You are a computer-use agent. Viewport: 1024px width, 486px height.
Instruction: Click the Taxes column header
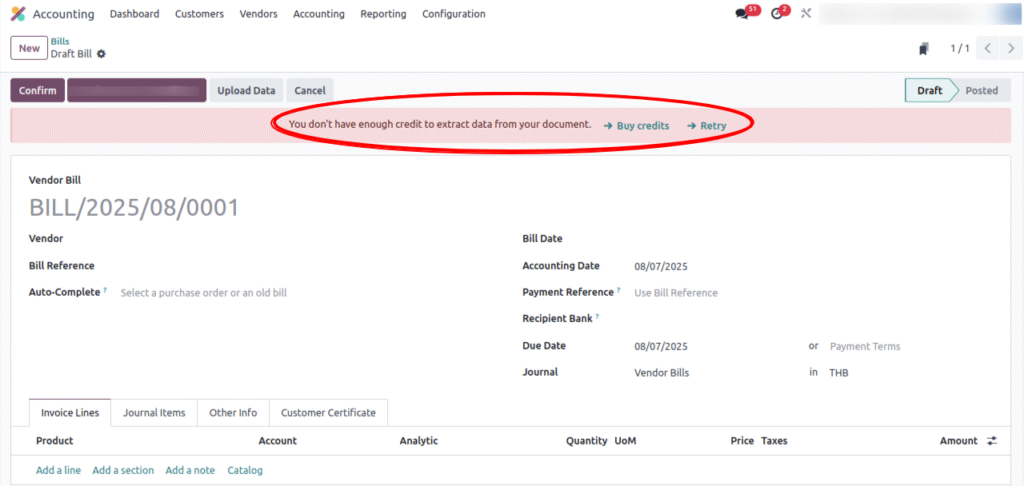pyautogui.click(x=775, y=441)
